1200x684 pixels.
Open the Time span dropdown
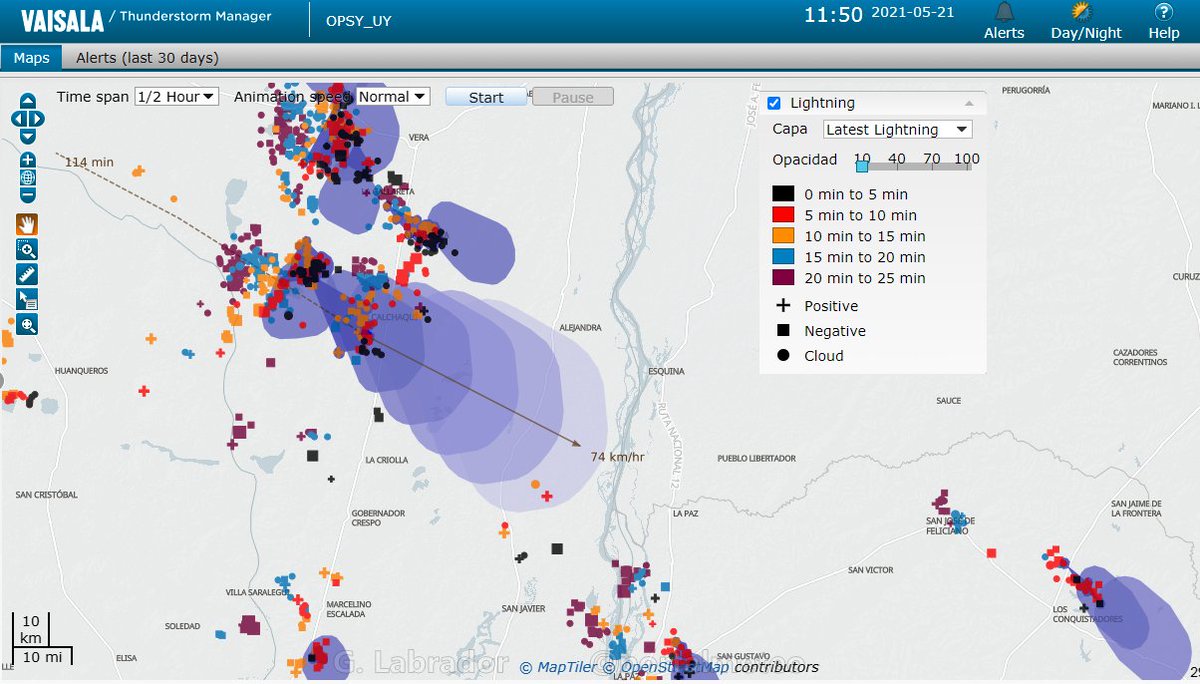pos(176,97)
